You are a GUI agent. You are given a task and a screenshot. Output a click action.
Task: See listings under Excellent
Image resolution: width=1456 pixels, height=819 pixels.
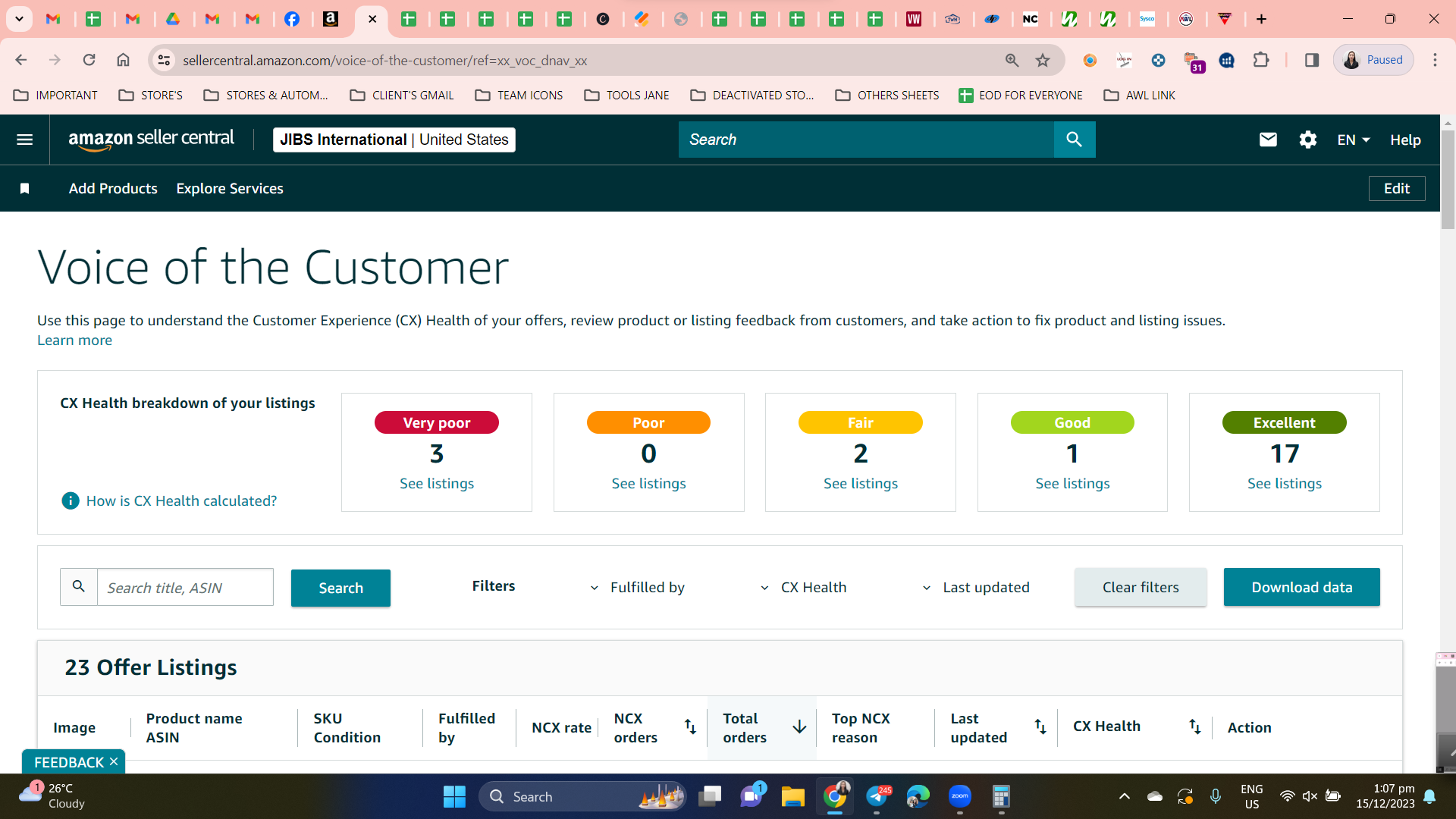coord(1285,483)
